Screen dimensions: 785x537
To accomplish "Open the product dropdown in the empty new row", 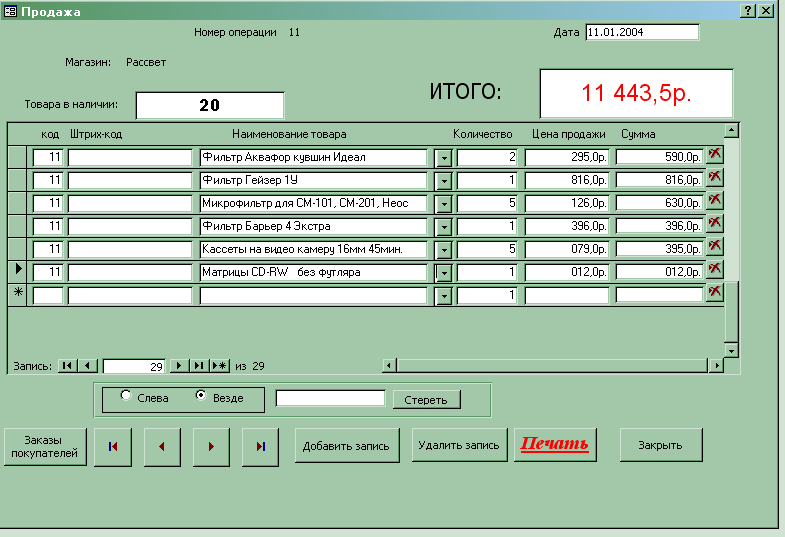I will [x=444, y=295].
